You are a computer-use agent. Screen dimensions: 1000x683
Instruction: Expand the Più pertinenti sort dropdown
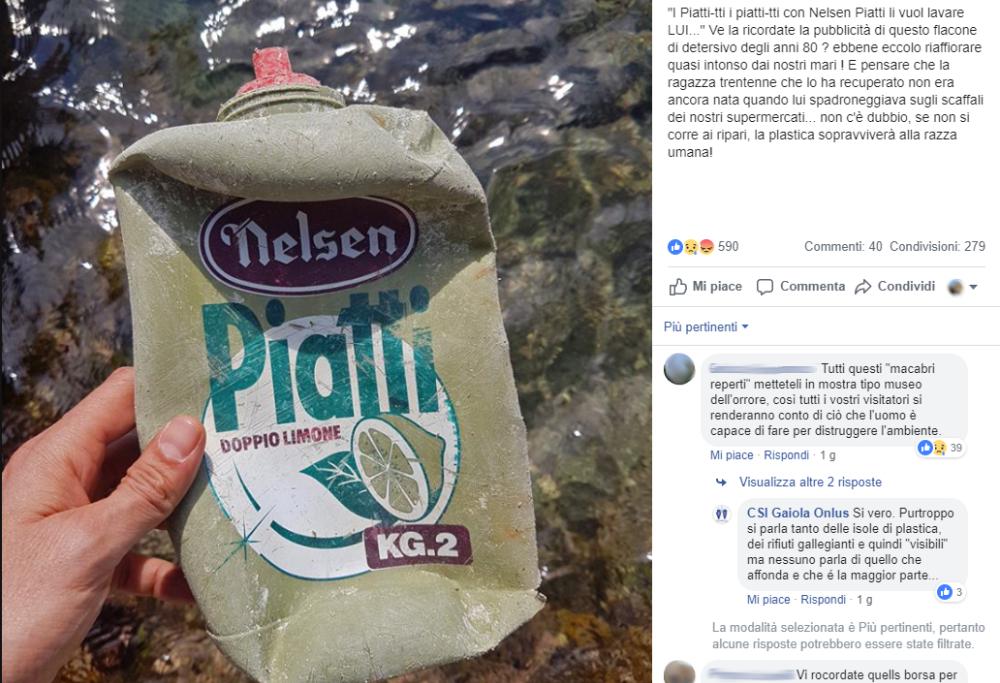coord(706,327)
